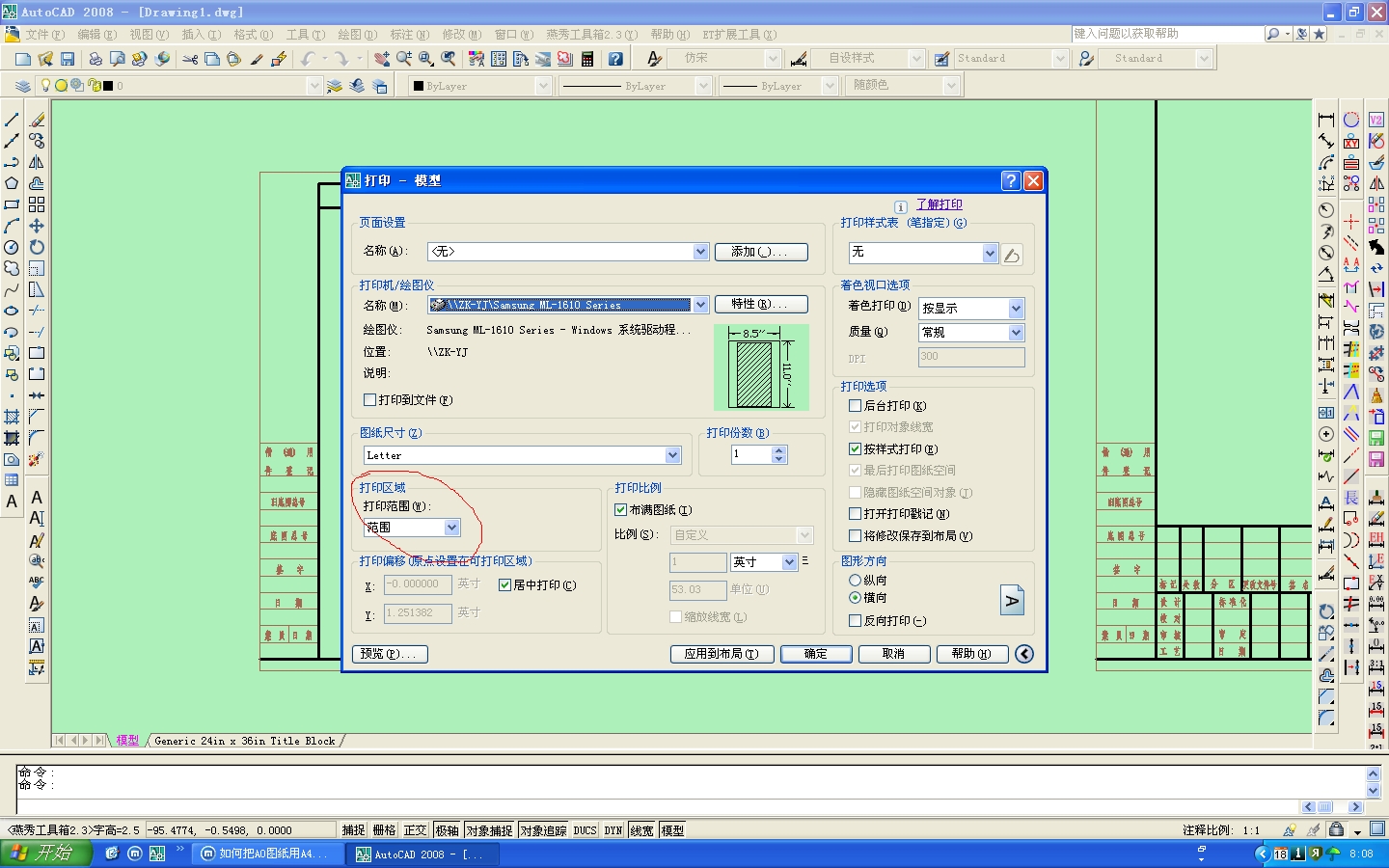This screenshot has height=868, width=1389.
Task: Enable the 打印到文件 checkbox
Action: pos(369,399)
